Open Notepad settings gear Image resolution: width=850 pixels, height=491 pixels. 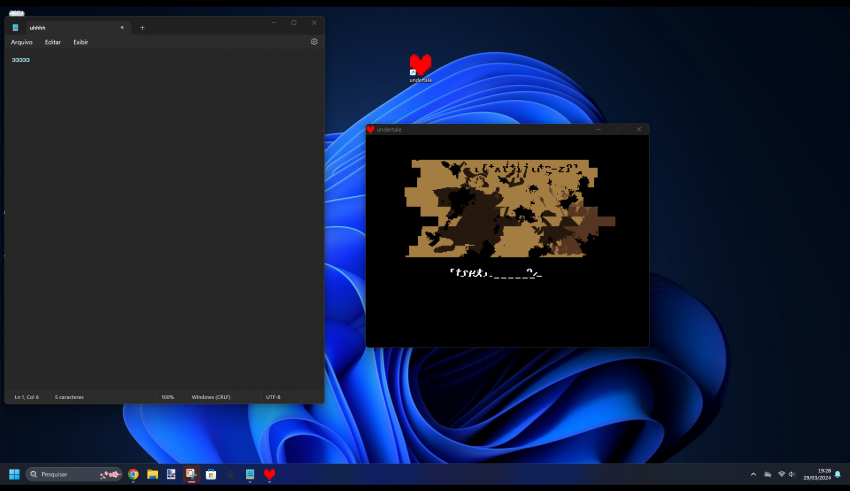(314, 42)
